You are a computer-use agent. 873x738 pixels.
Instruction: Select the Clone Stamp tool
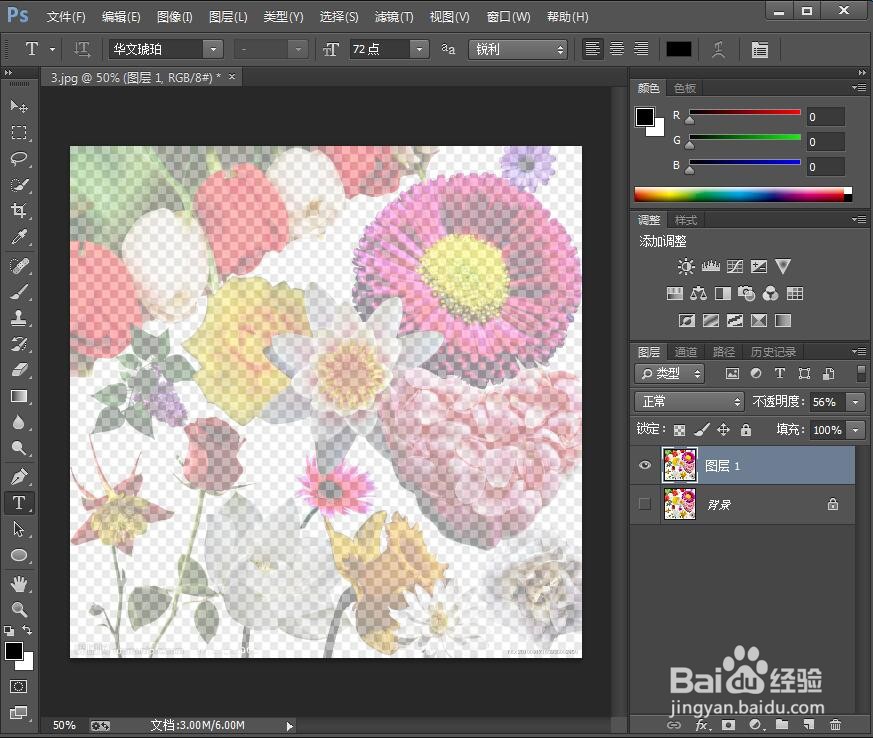coord(18,318)
